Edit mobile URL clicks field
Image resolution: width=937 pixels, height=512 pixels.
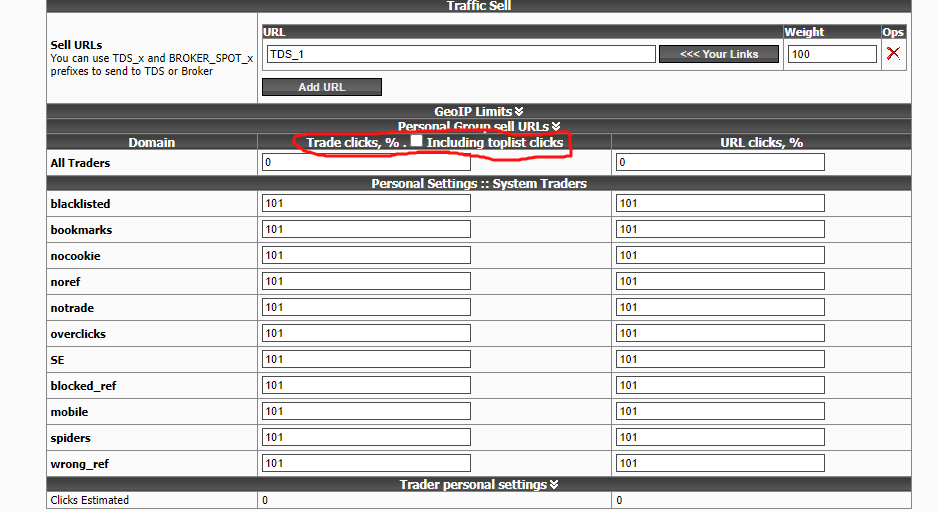click(720, 411)
